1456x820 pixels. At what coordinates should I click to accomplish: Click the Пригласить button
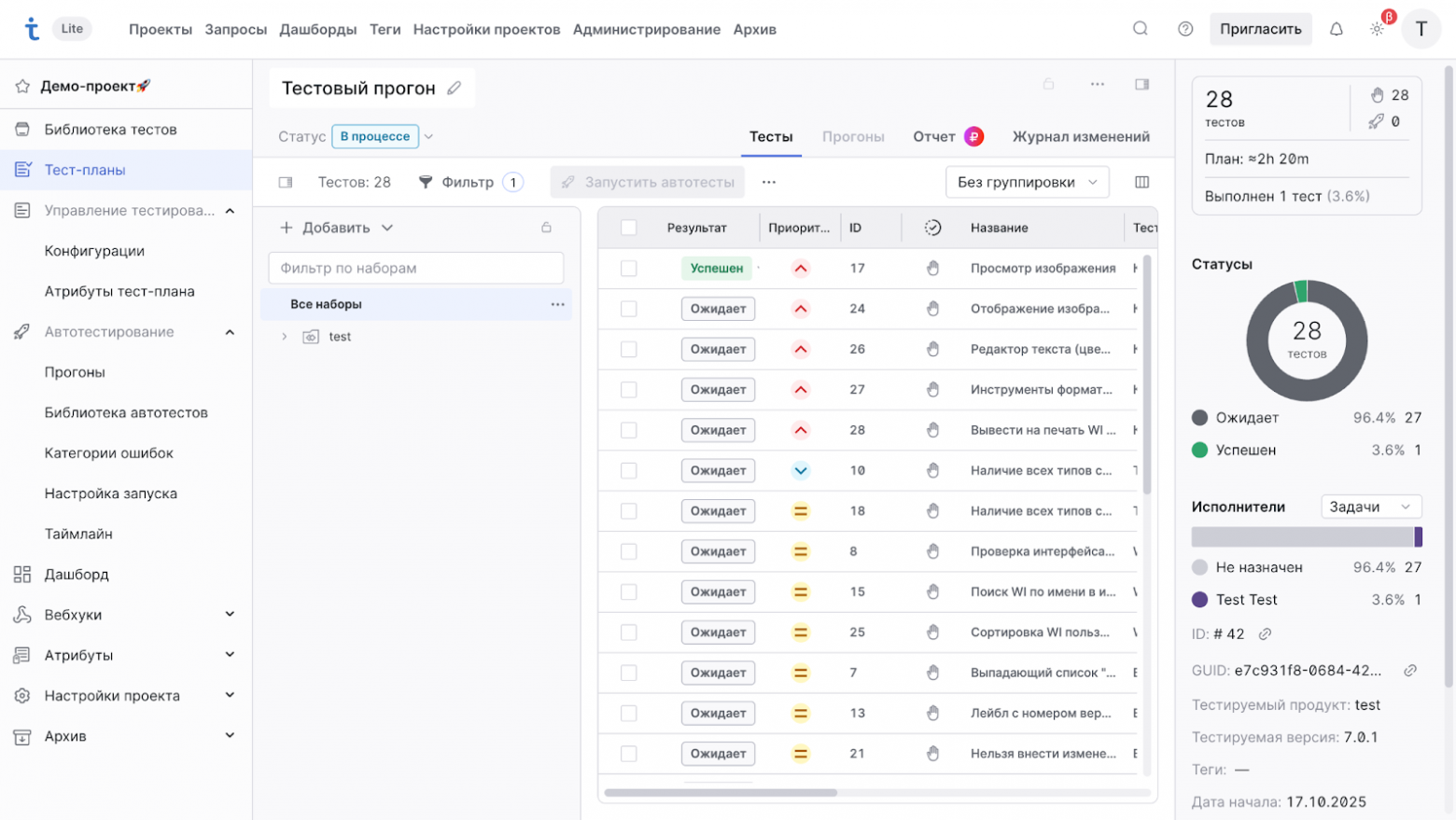[1260, 29]
